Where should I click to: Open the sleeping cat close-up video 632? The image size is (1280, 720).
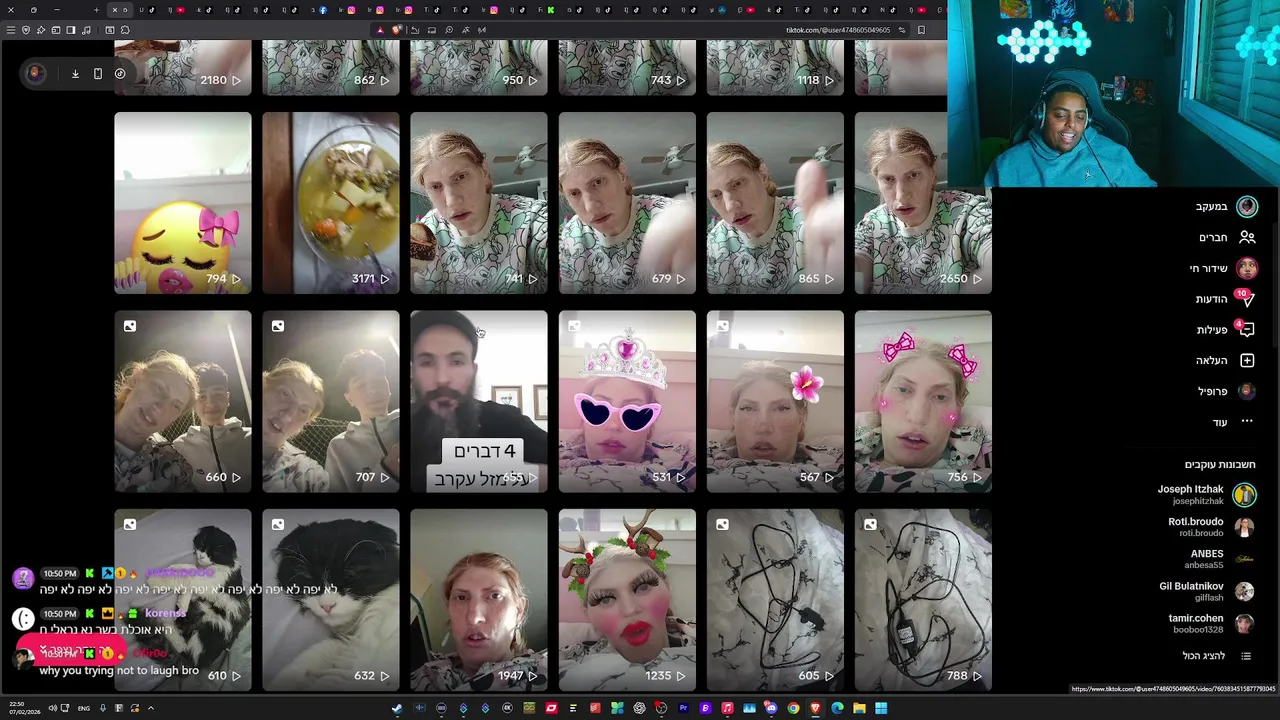[330, 600]
